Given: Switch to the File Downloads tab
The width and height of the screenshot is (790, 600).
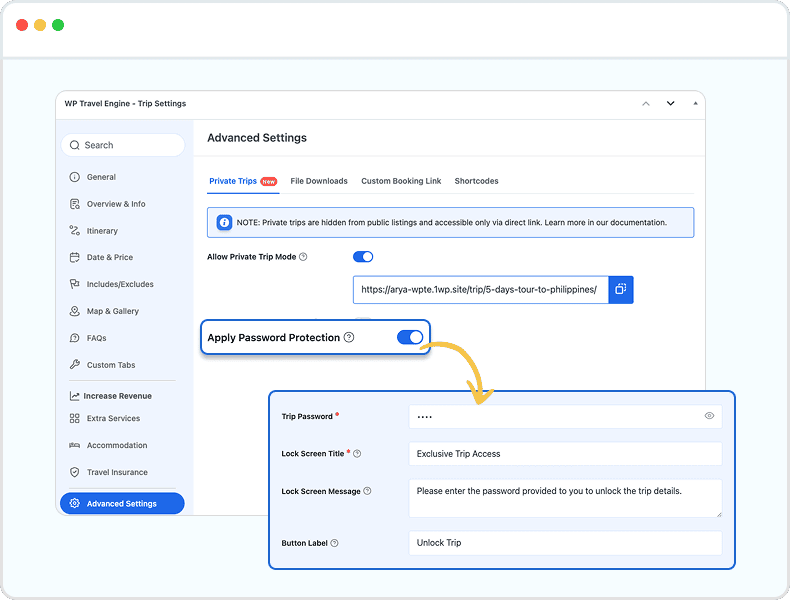Looking at the screenshot, I should tap(319, 181).
